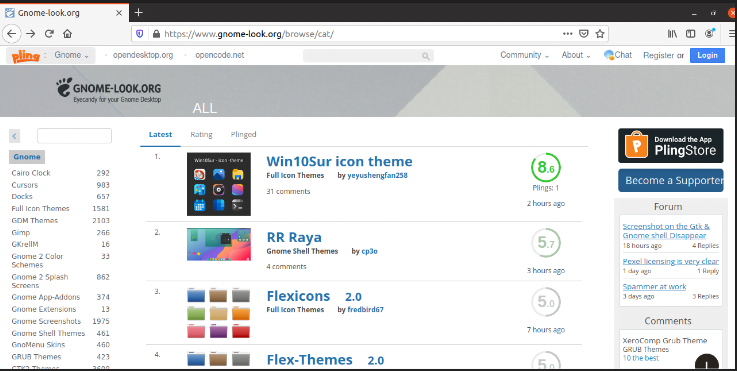737x371 pixels.
Task: Toggle the browser sidebar view
Action: click(x=690, y=34)
